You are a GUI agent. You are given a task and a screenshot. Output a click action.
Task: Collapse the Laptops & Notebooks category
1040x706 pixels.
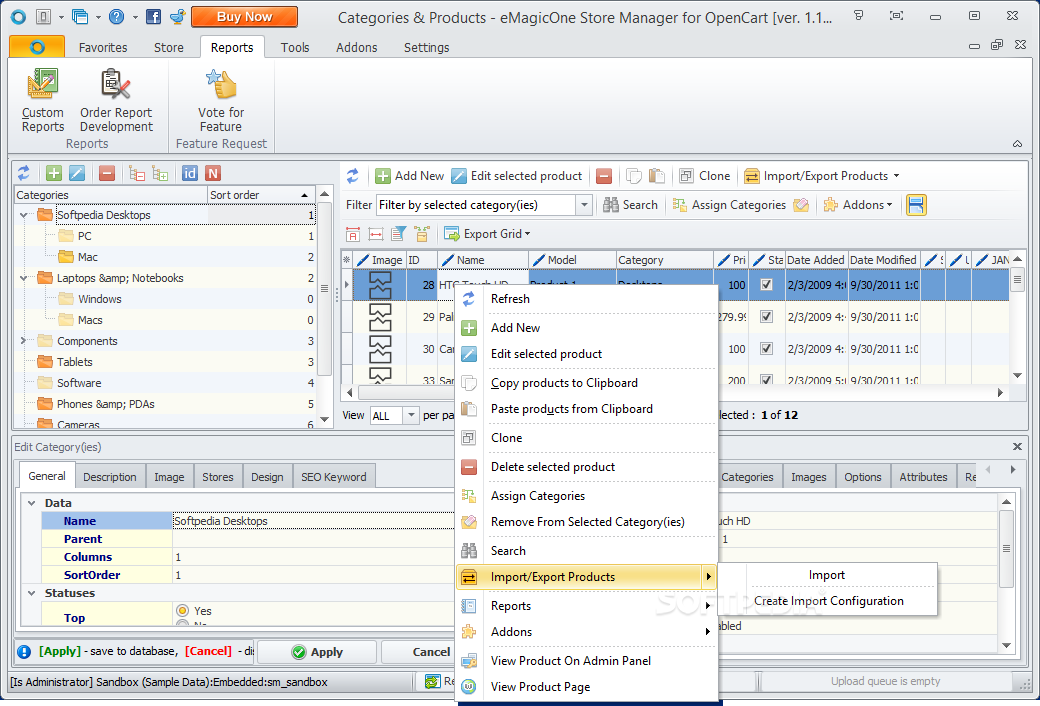24,278
